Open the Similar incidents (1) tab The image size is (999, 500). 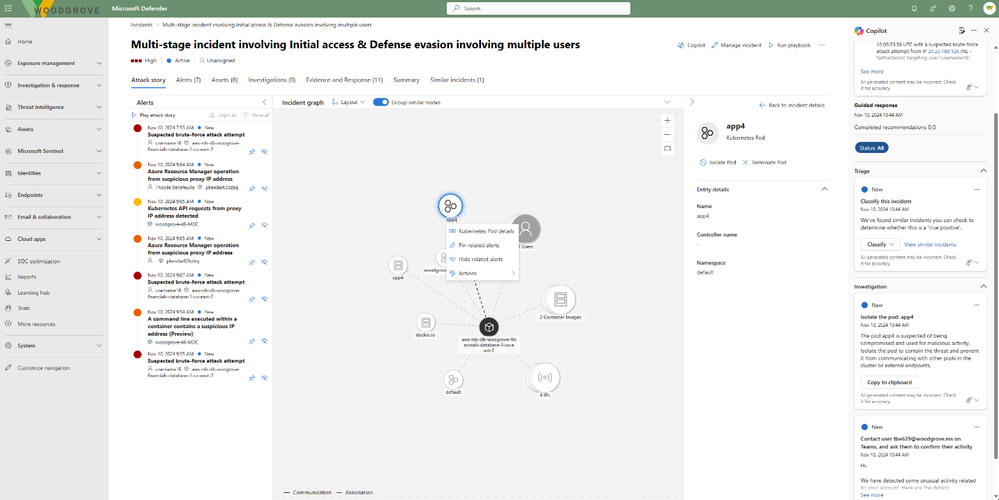(x=457, y=80)
